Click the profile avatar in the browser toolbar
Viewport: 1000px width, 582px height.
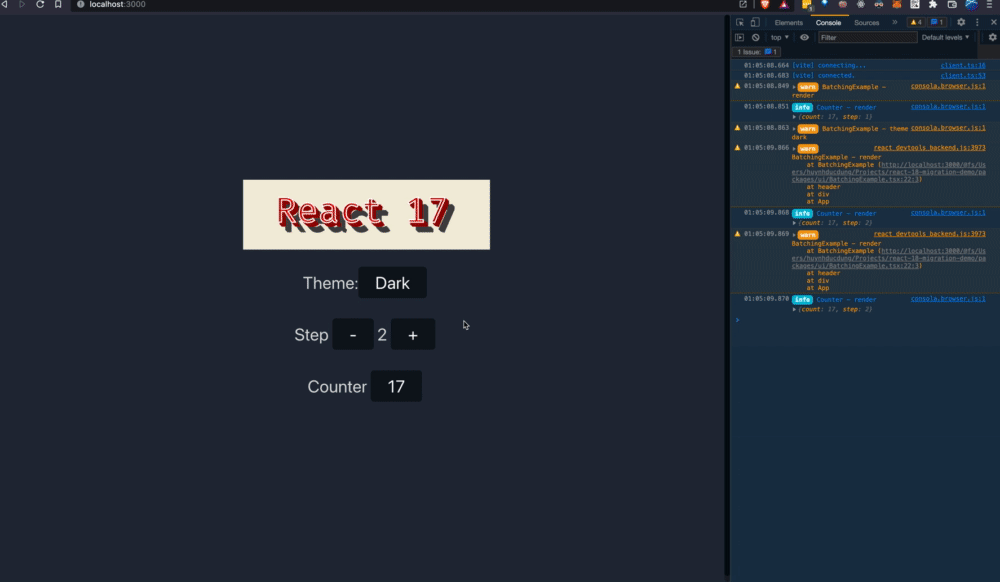(971, 4)
